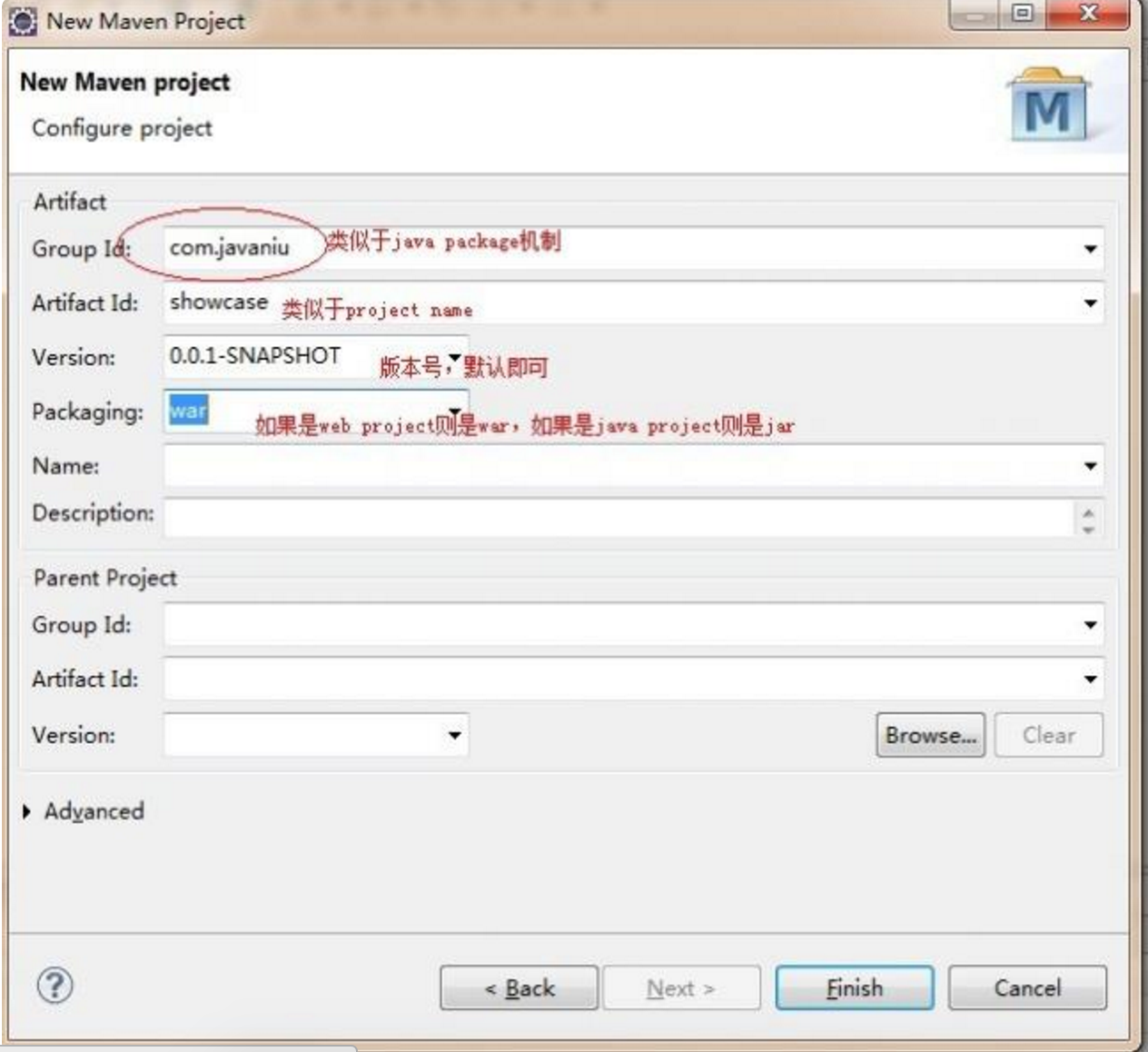Image resolution: width=1148 pixels, height=1052 pixels.
Task: Open the help question mark icon
Action: pyautogui.click(x=54, y=986)
